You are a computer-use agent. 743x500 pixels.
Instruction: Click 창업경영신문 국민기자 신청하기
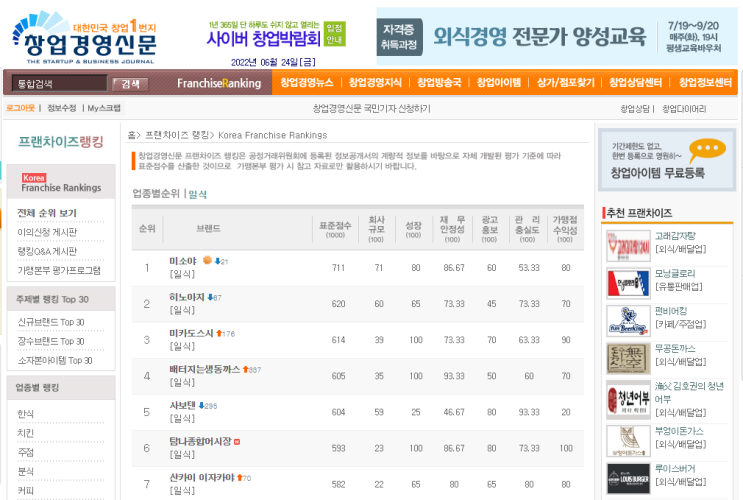(372, 109)
